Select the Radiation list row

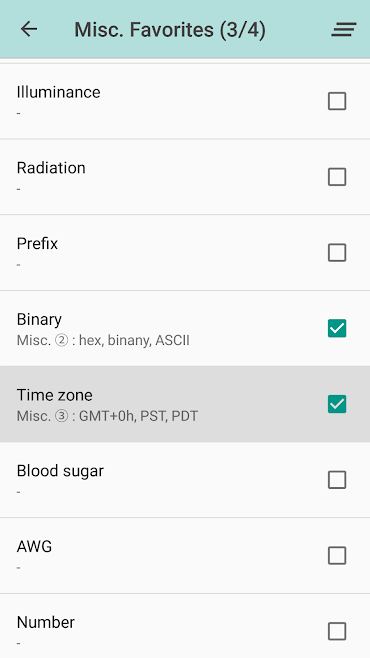[x=185, y=177]
